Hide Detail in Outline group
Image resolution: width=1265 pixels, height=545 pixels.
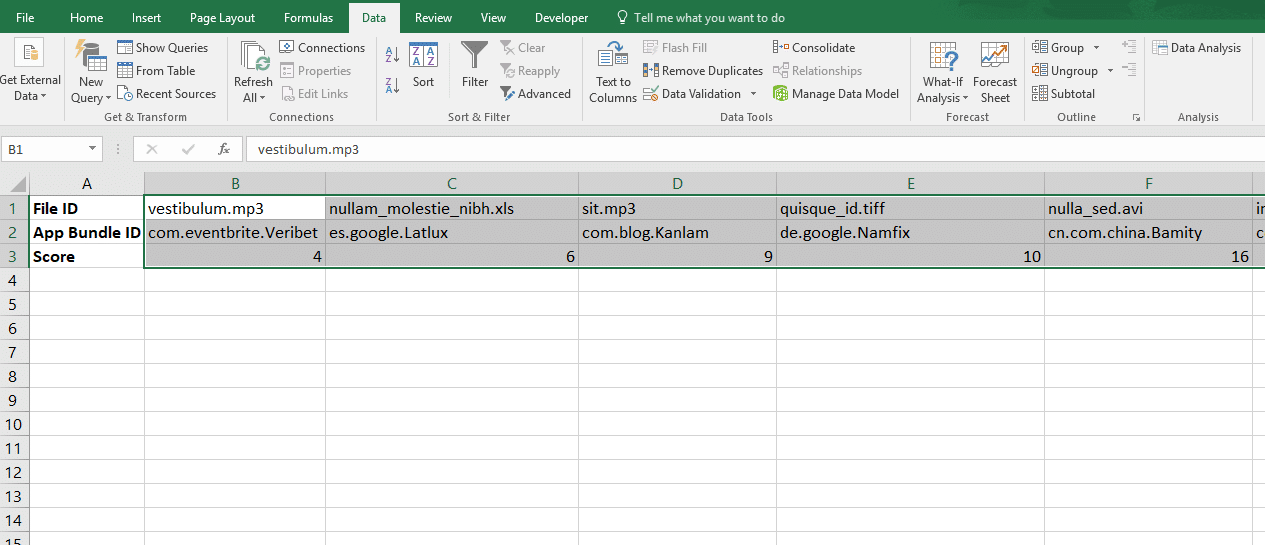(1129, 69)
